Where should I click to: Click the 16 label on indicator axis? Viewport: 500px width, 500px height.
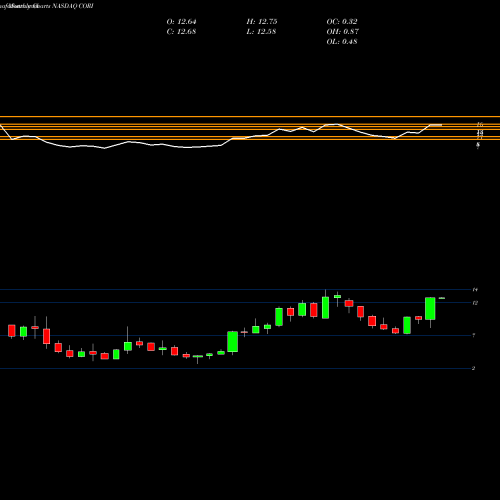click(480, 124)
